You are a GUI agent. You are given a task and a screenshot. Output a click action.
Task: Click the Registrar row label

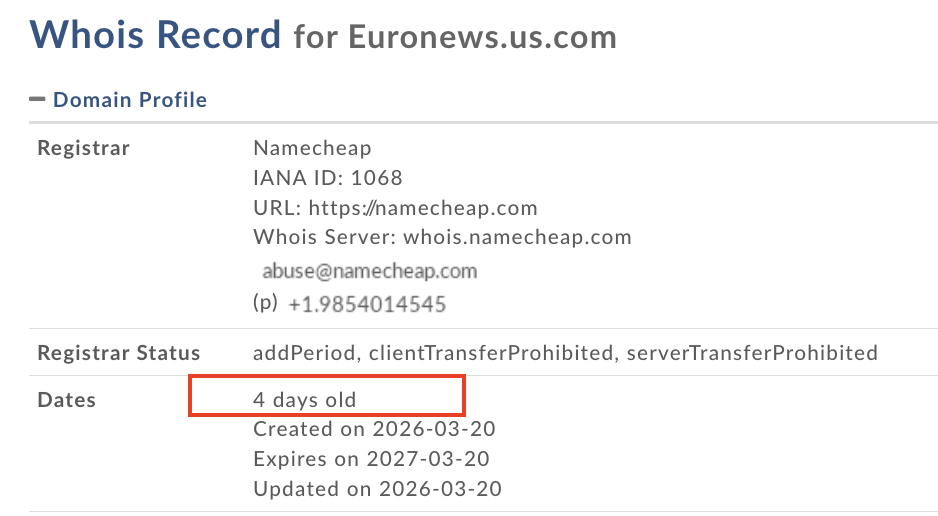point(83,149)
